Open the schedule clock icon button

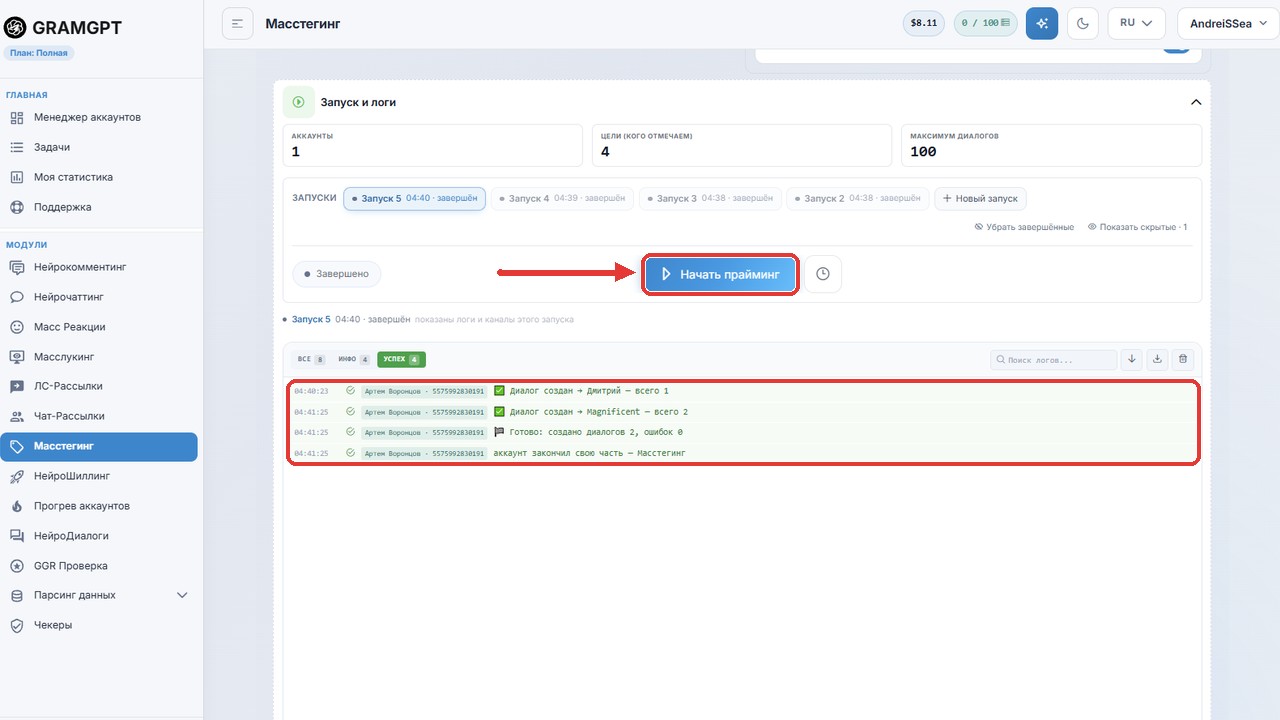823,274
